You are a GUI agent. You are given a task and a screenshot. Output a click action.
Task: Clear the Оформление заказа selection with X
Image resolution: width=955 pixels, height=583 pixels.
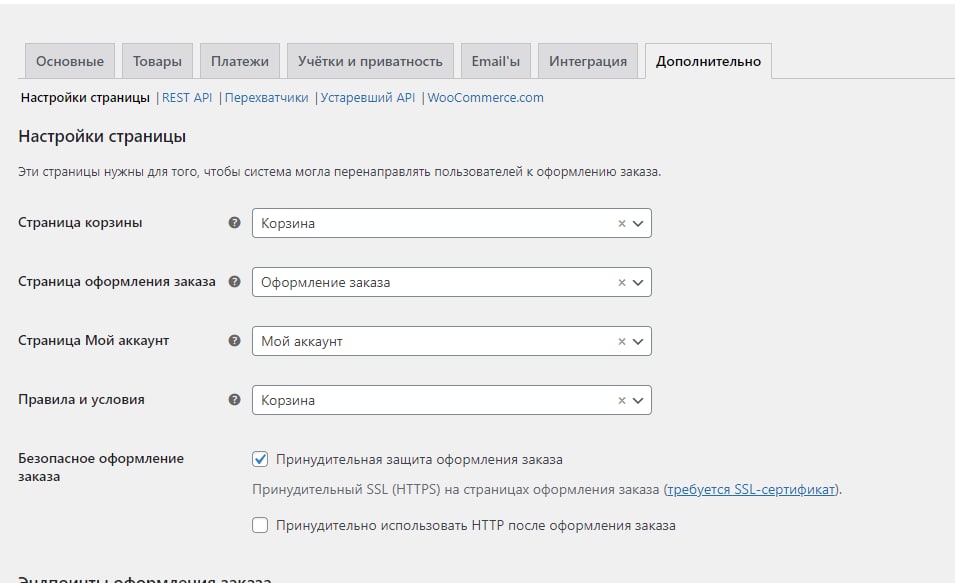coord(621,283)
